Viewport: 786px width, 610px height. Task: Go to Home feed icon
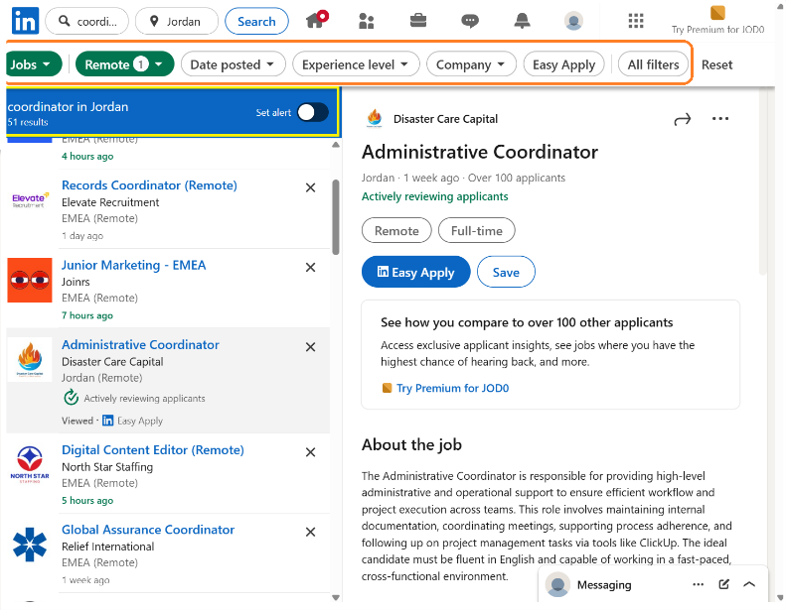pyautogui.click(x=316, y=20)
